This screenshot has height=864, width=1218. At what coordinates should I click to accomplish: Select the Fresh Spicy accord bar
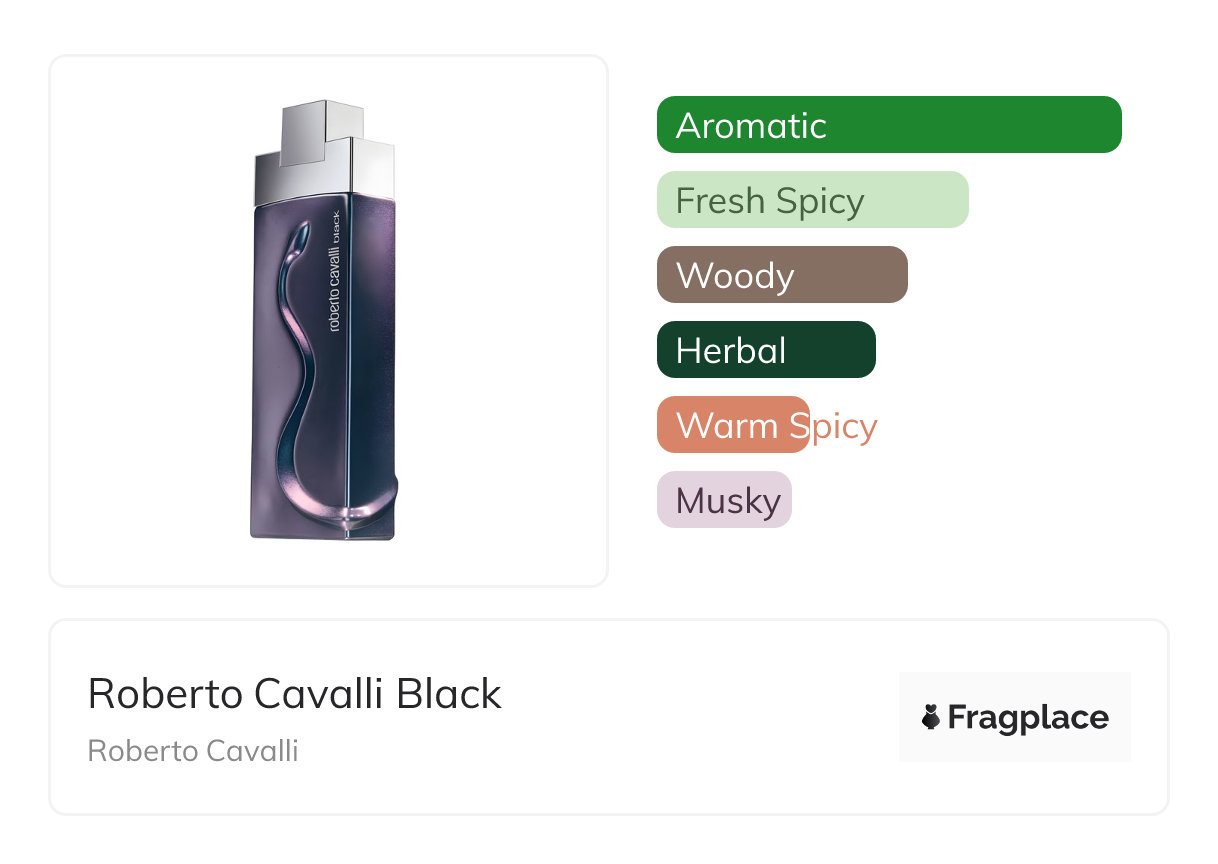(x=812, y=200)
